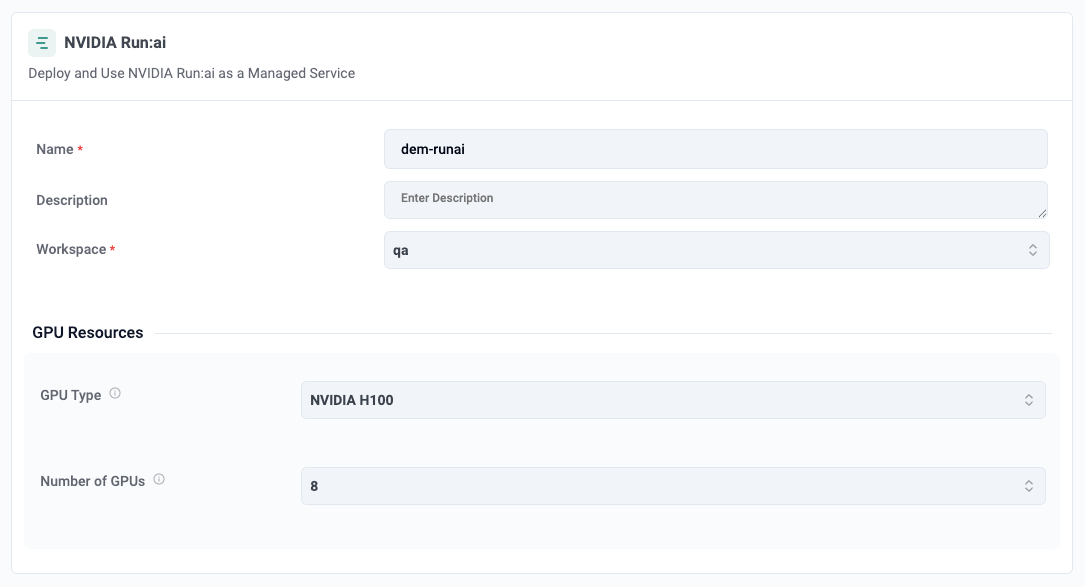This screenshot has height=587, width=1085.
Task: Click the 'Deploy and Use NVIDIA Run:ai as a Managed Service' subtitle
Action: click(192, 73)
